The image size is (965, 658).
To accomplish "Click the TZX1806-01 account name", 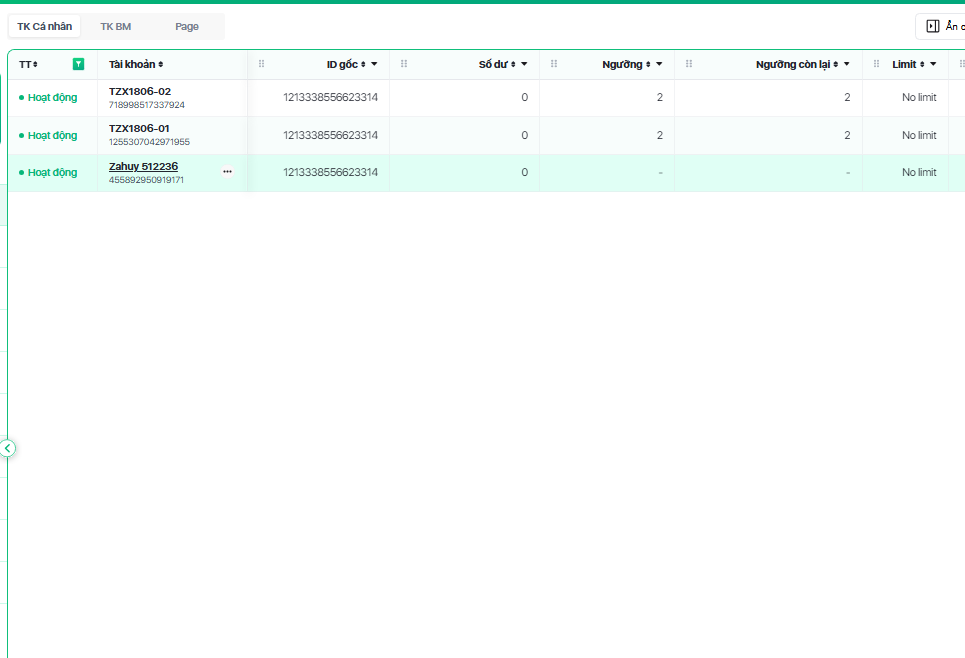I will click(x=139, y=128).
